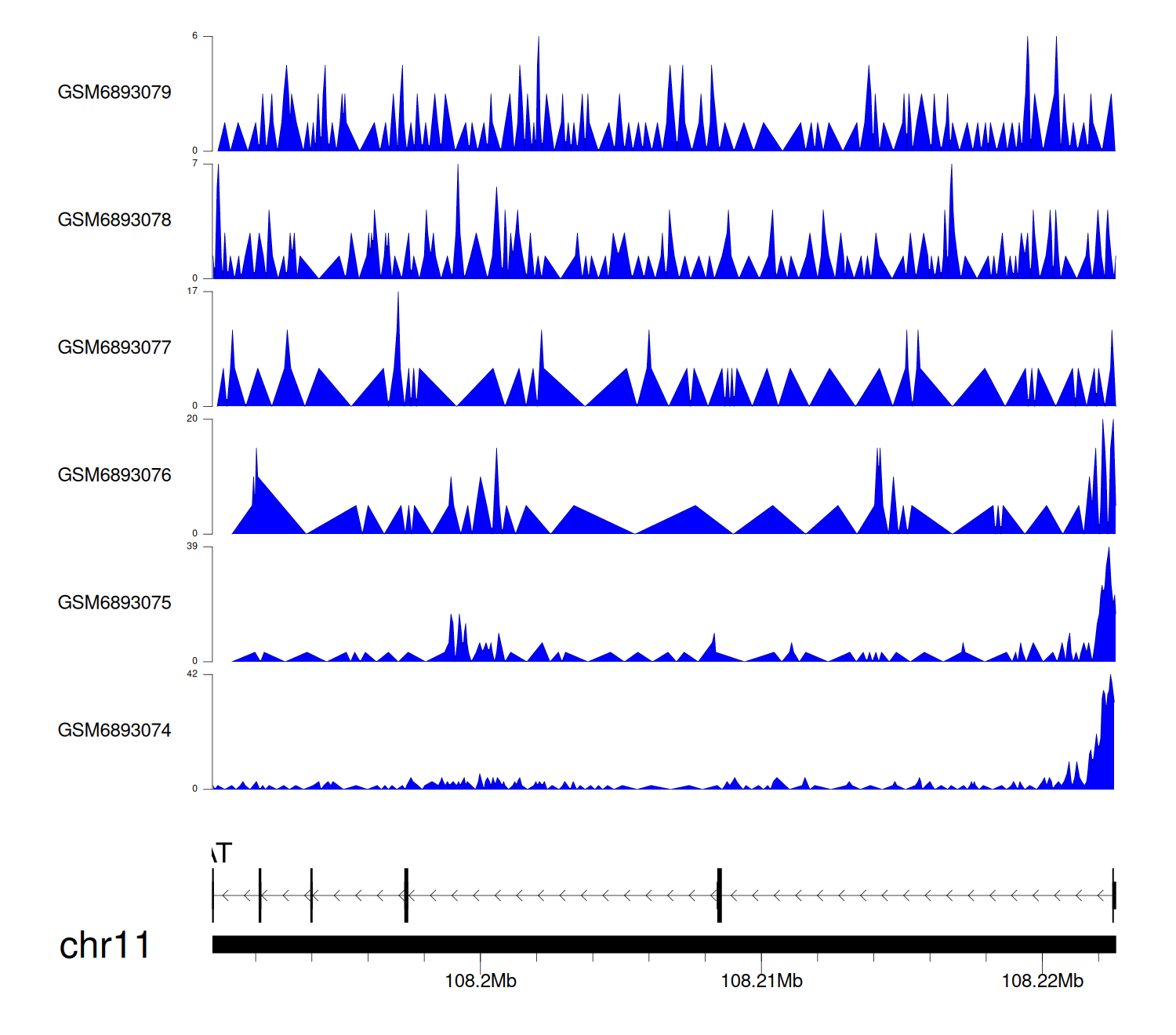Click the GSM6893075 track label
Screen dimensions: 1176x1035
pos(114,603)
